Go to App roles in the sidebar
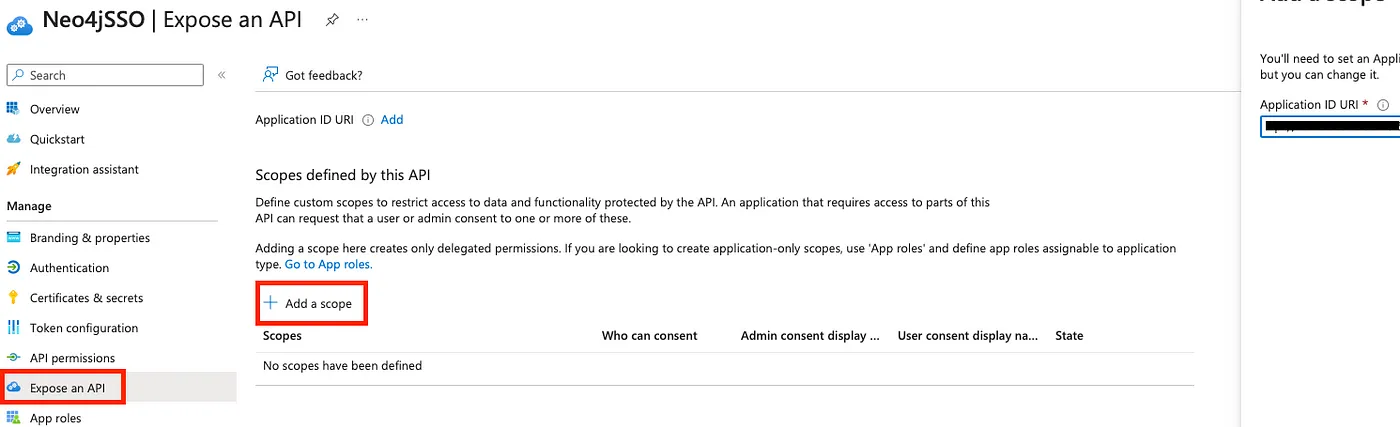Image resolution: width=1400 pixels, height=427 pixels. pos(55,418)
